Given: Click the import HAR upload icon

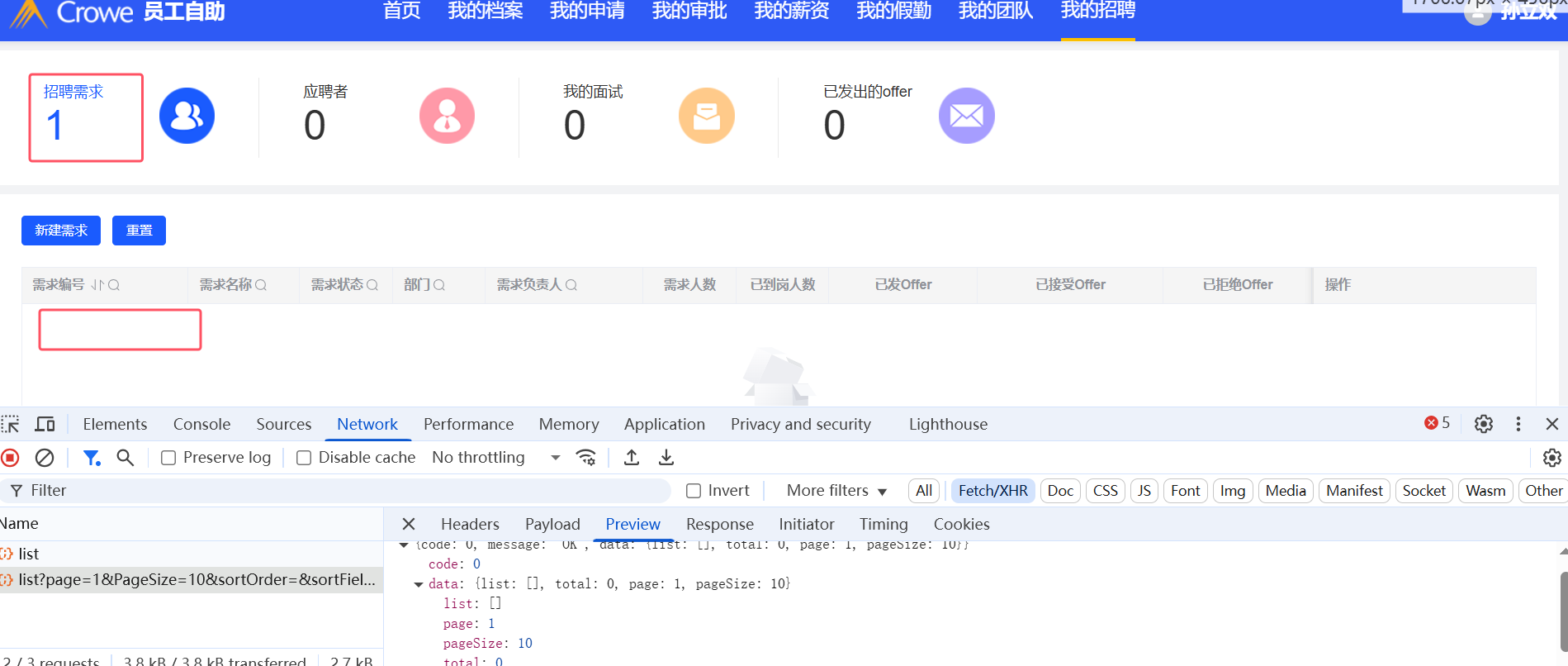Looking at the screenshot, I should tap(632, 458).
